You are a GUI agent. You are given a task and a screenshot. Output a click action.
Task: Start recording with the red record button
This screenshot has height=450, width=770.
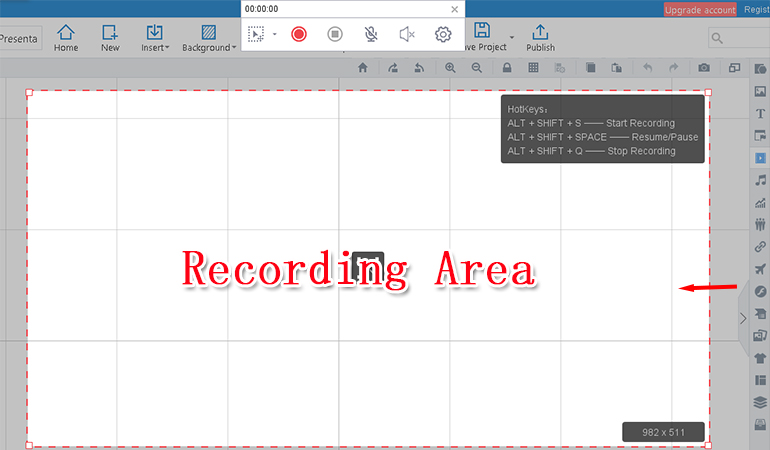point(299,34)
